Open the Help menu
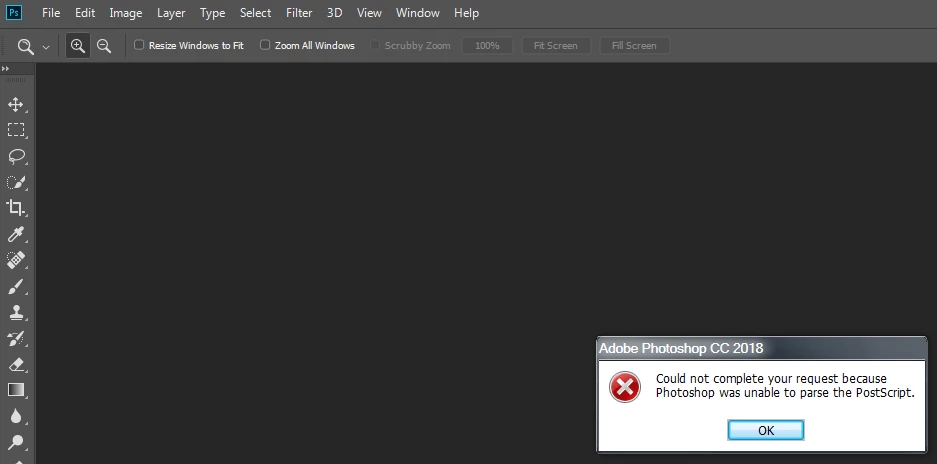937x464 pixels. 466,13
